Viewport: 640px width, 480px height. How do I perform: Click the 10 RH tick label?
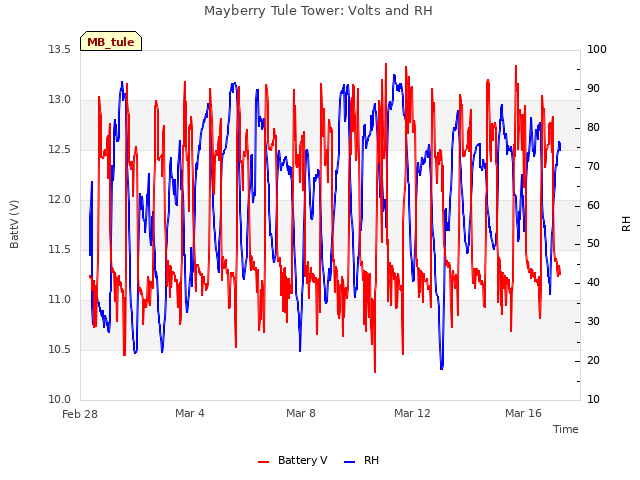(593, 400)
